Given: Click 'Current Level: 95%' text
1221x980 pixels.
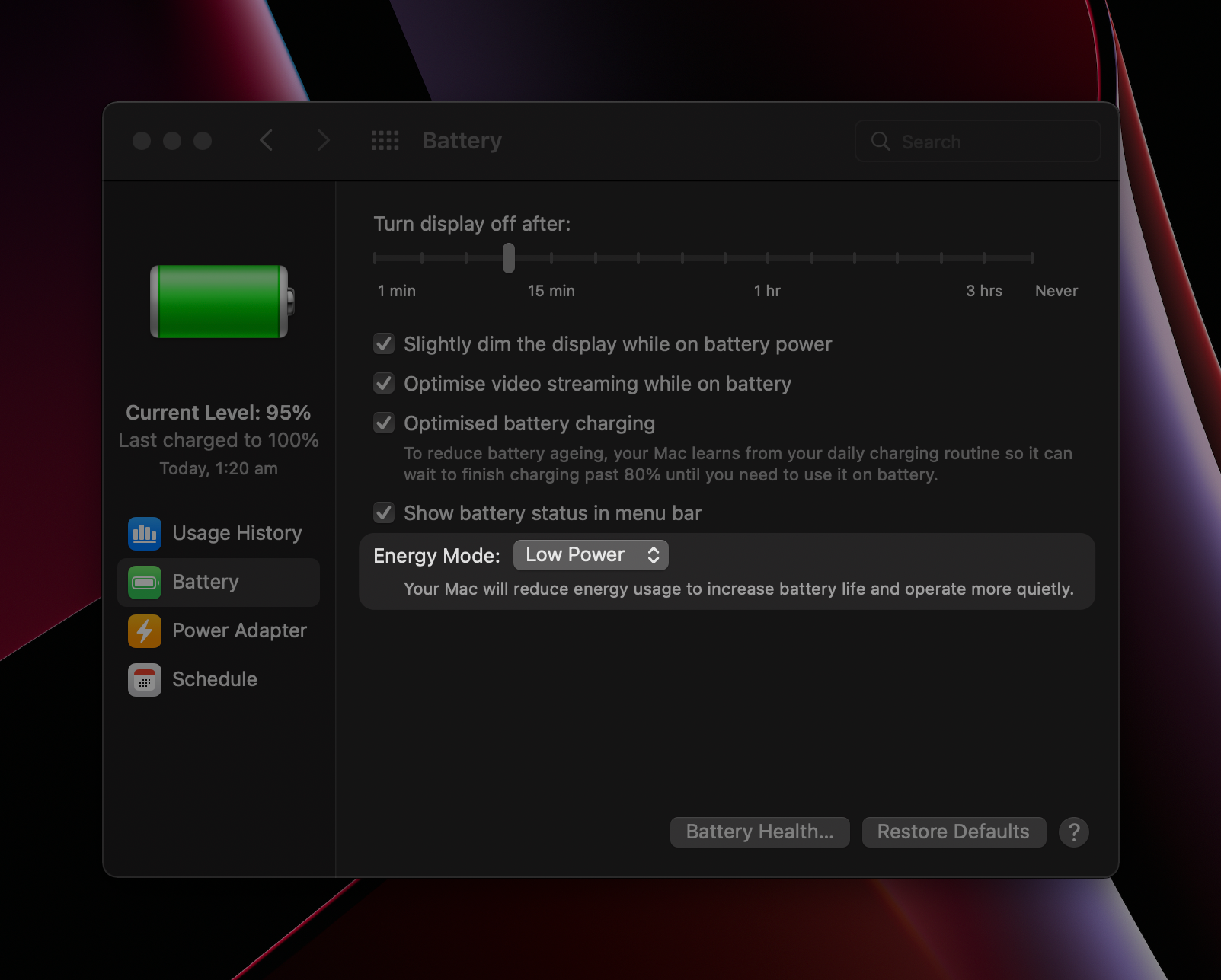Looking at the screenshot, I should click(x=219, y=413).
